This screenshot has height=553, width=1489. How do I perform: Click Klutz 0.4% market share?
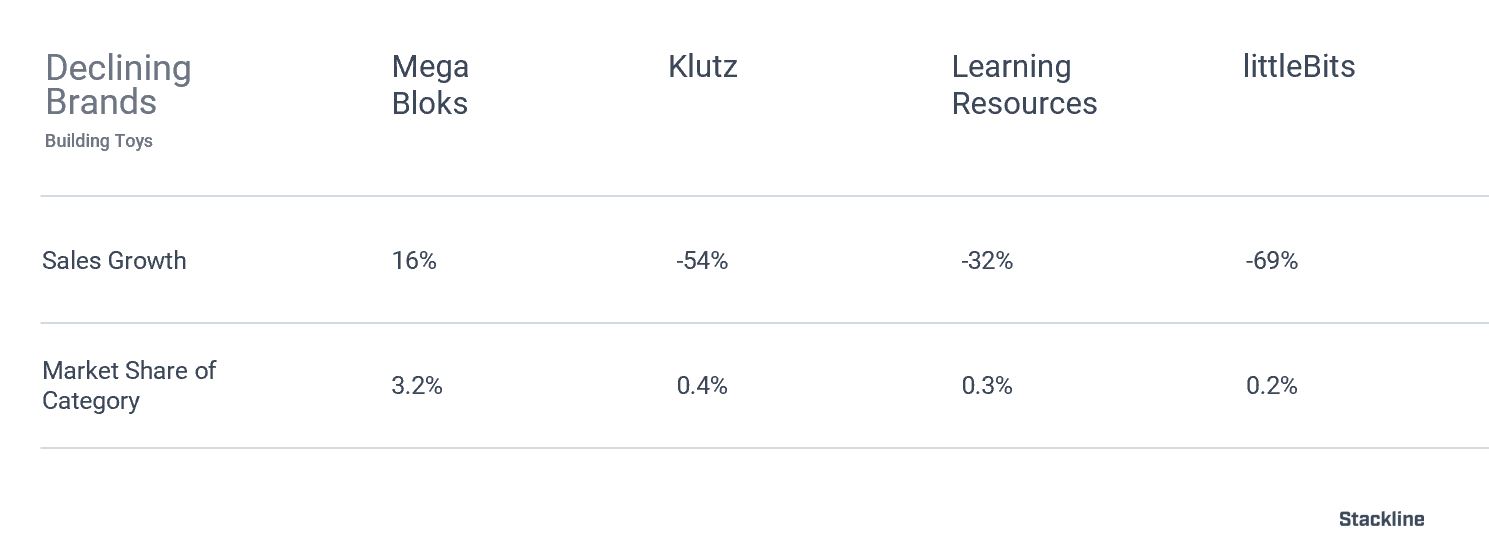[702, 386]
